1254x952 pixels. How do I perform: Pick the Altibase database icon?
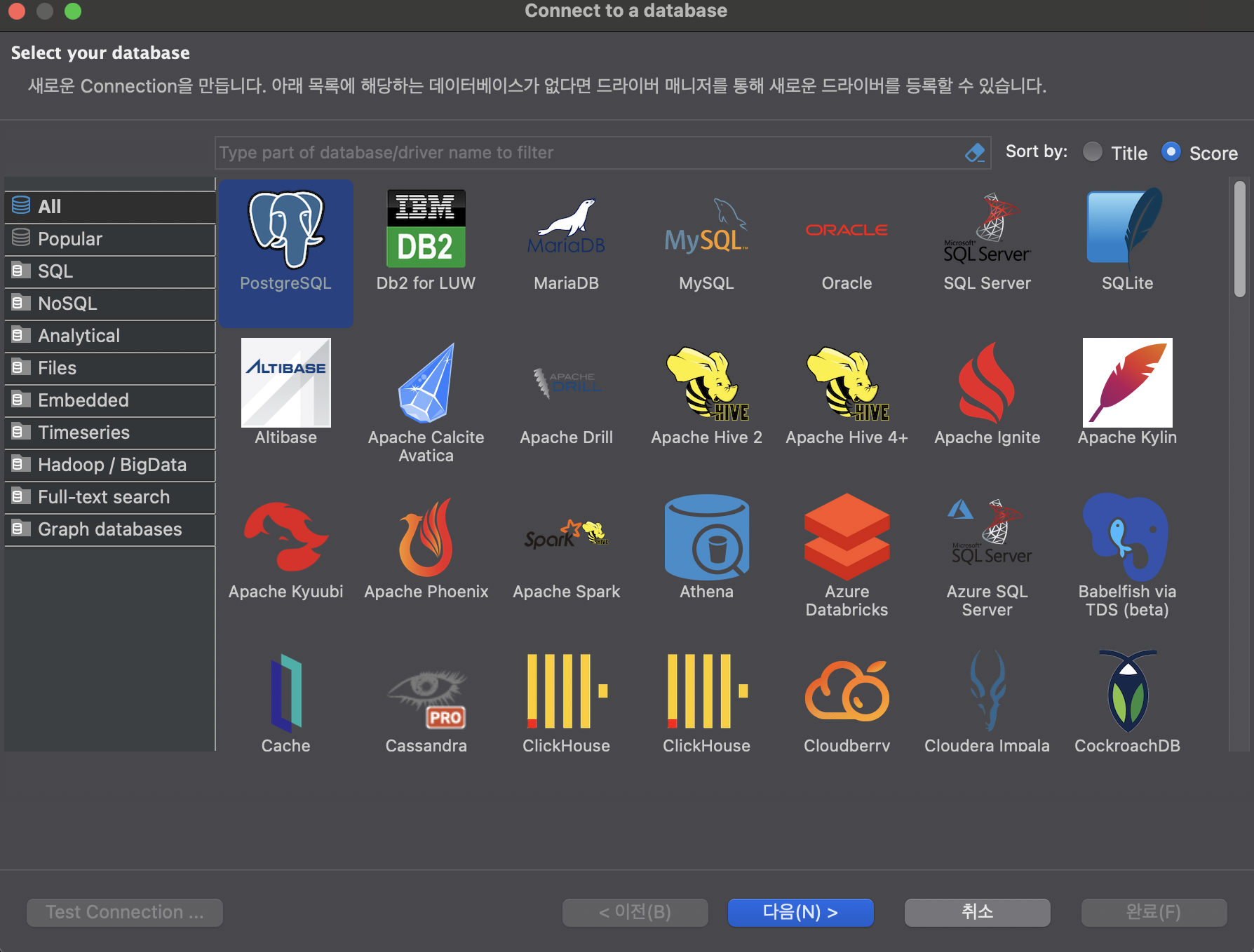pyautogui.click(x=285, y=383)
